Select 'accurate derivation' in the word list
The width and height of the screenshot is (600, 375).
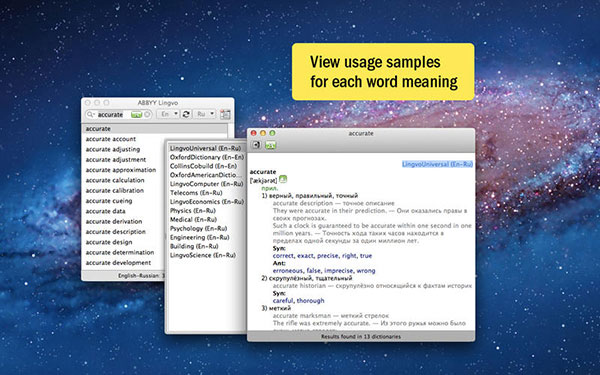[x=114, y=222]
